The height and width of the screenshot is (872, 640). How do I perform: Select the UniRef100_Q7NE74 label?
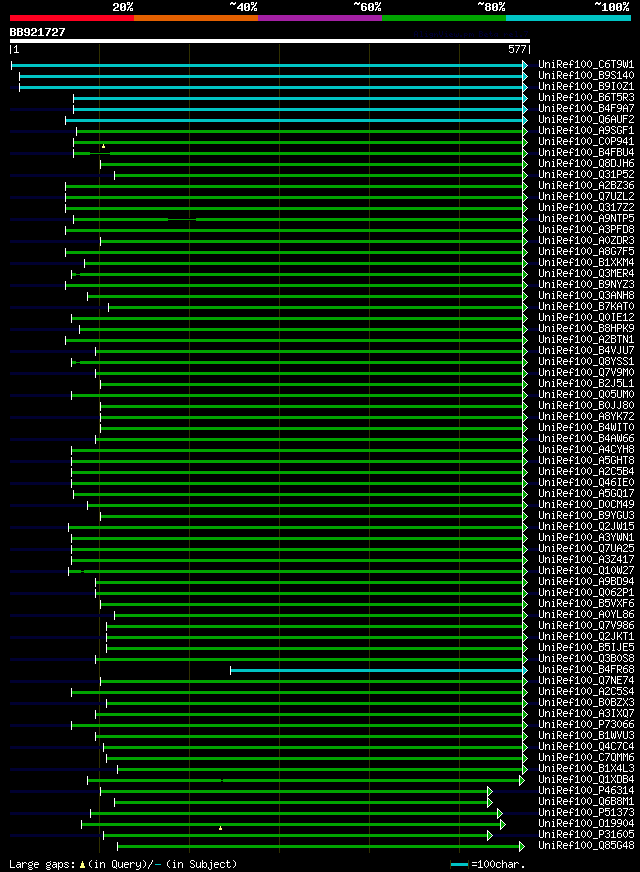pyautogui.click(x=586, y=681)
